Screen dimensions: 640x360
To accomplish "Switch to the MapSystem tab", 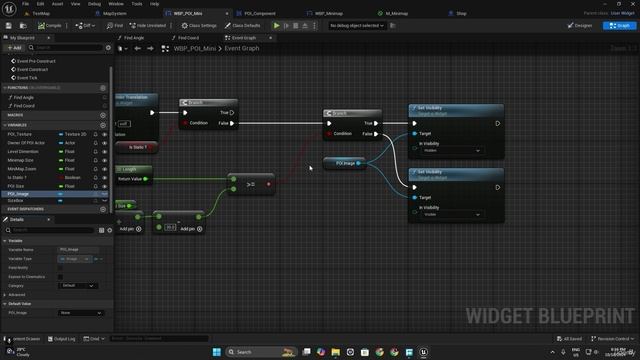I will point(115,13).
